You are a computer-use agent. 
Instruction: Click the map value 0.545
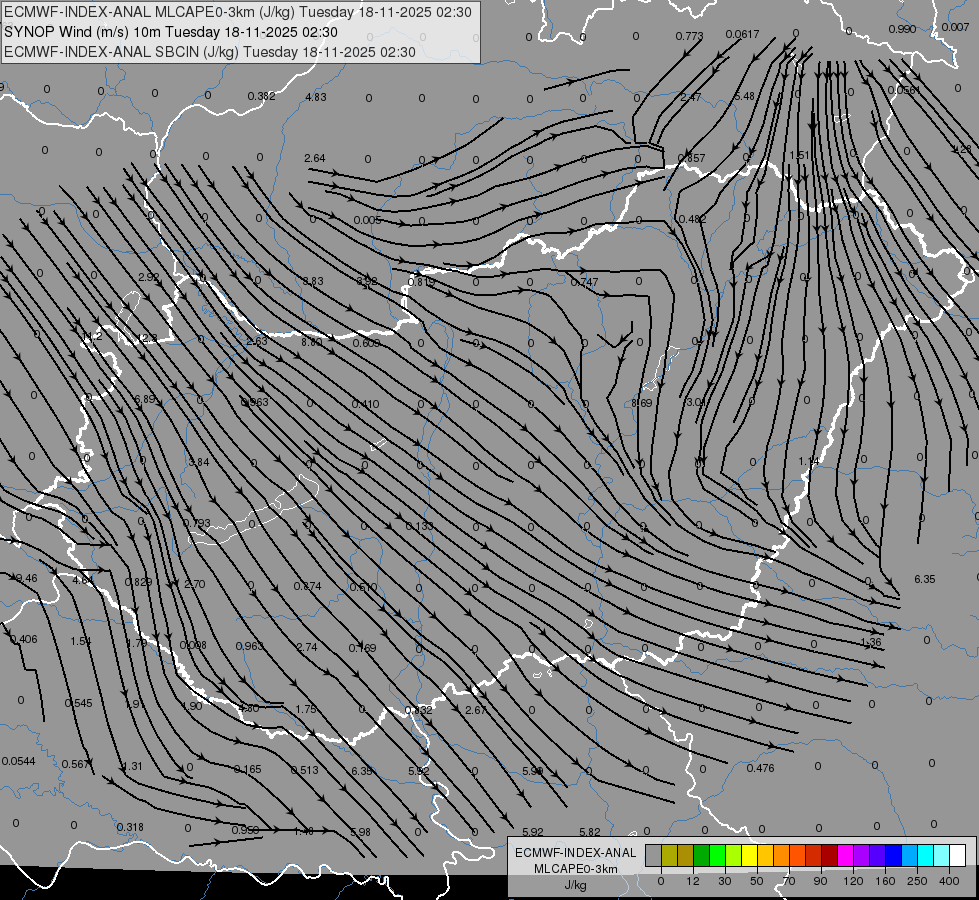pos(79,703)
